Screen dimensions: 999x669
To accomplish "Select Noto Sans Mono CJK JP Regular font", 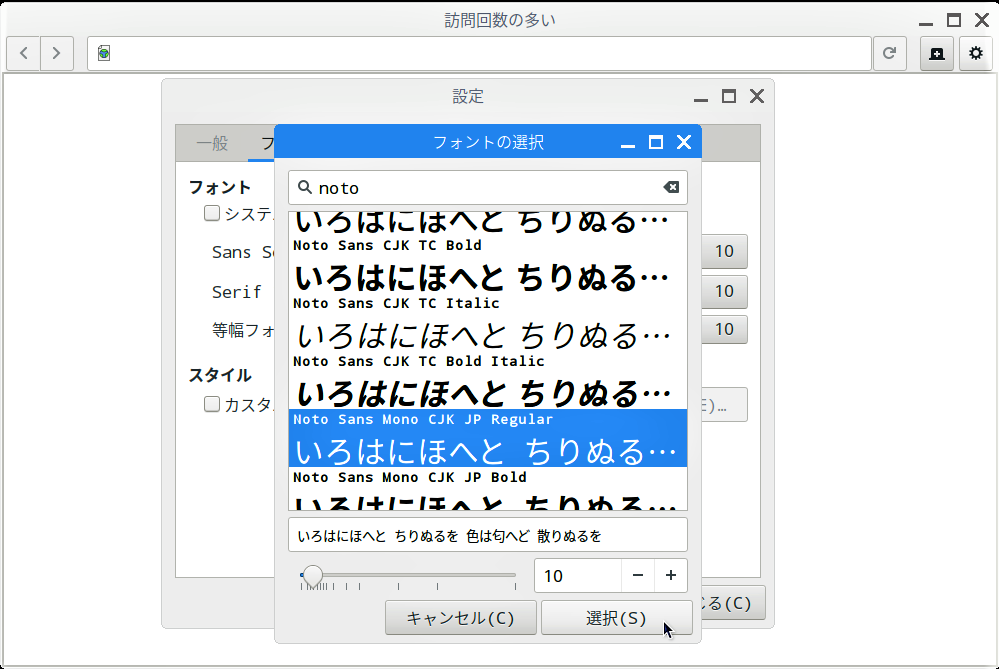I will (x=488, y=438).
